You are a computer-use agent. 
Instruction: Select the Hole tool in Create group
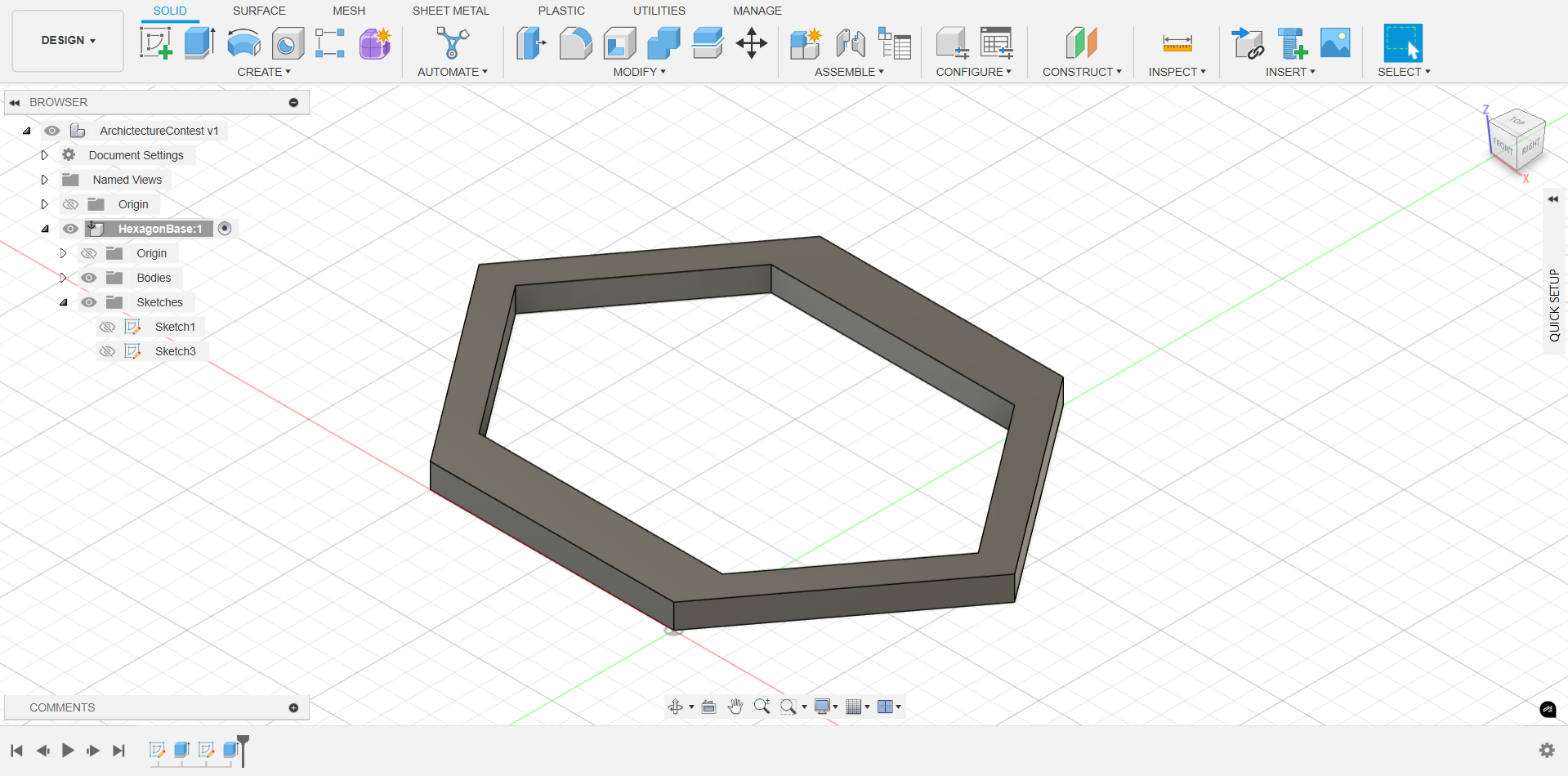288,43
